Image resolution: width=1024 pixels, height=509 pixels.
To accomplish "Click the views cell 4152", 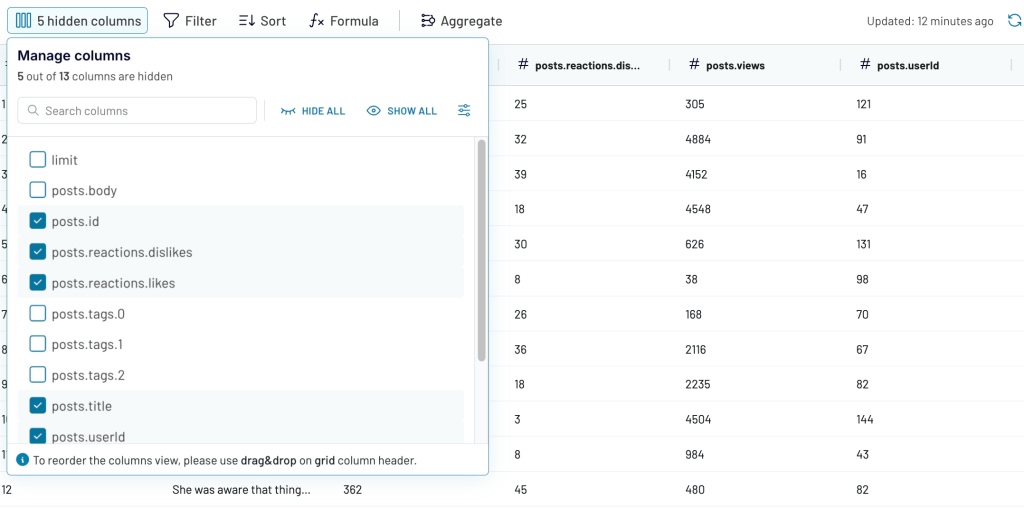I will (697, 174).
